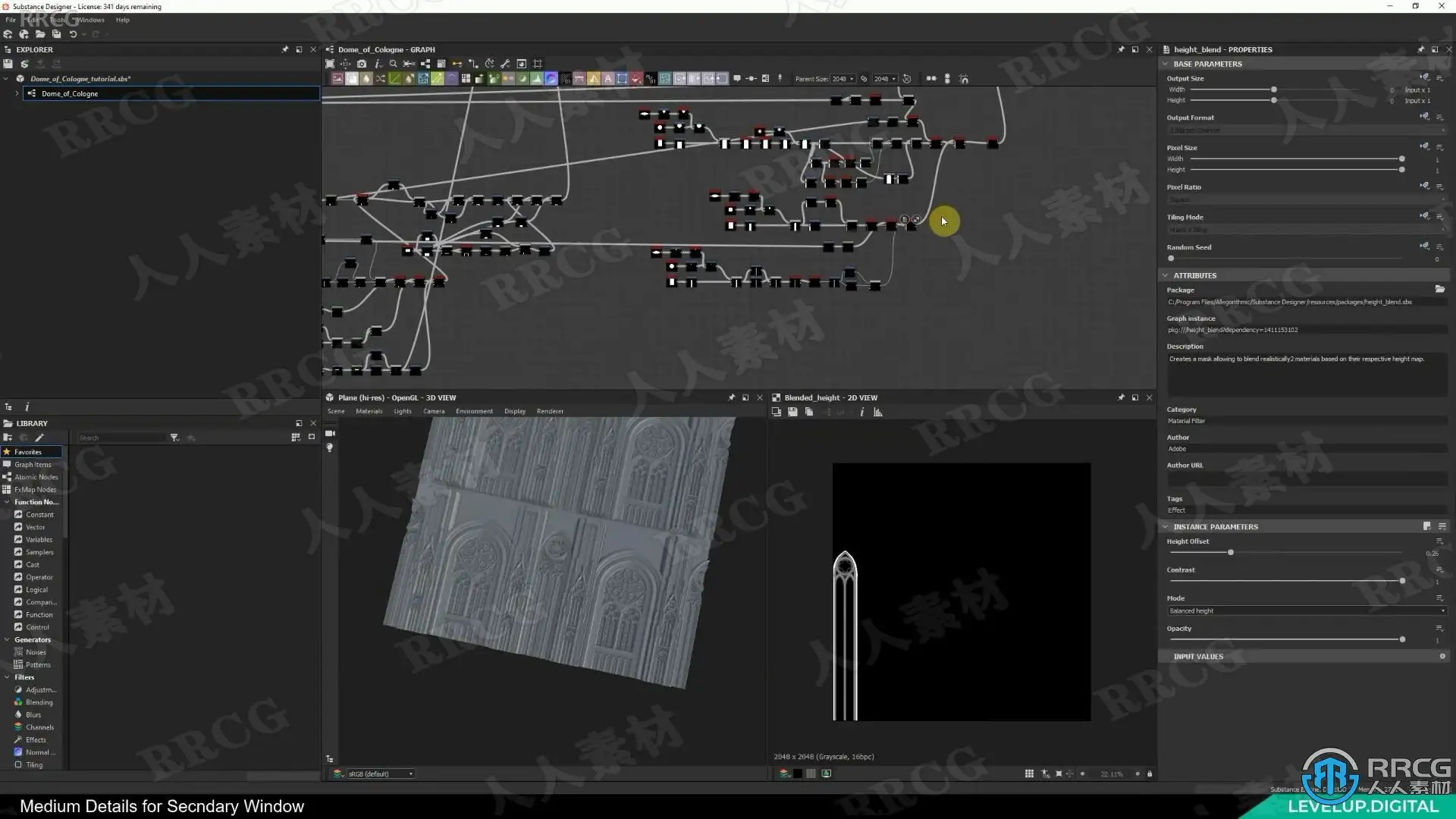Add the Normal node purple swirl icon
Screen dimensions: 1456x819
pyautogui.click(x=551, y=79)
